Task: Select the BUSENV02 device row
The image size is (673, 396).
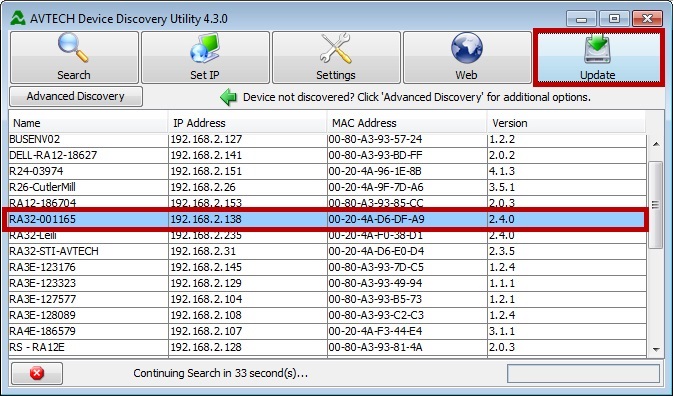Action: tap(327, 139)
